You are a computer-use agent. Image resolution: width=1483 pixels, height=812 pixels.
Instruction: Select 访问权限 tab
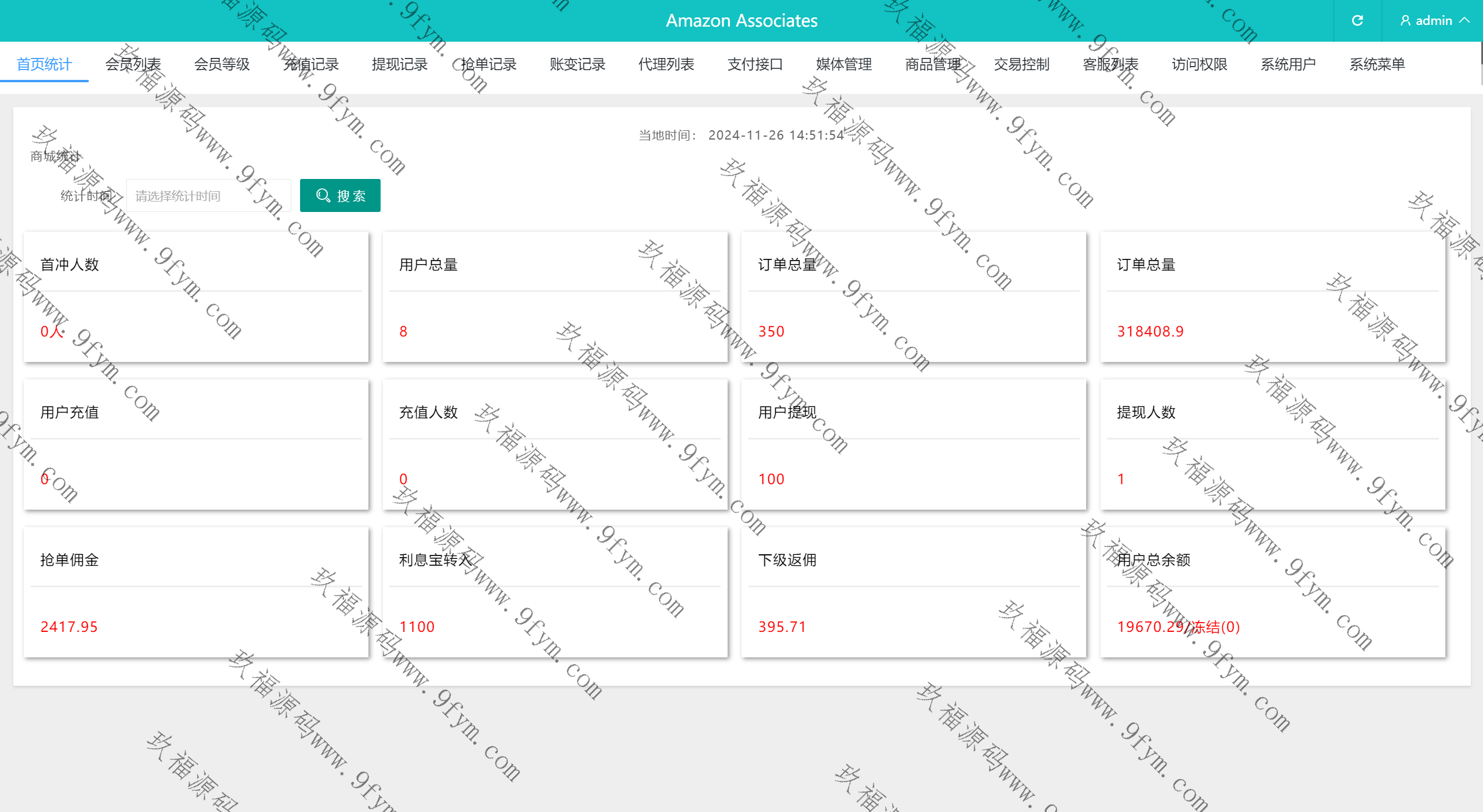click(x=1200, y=64)
